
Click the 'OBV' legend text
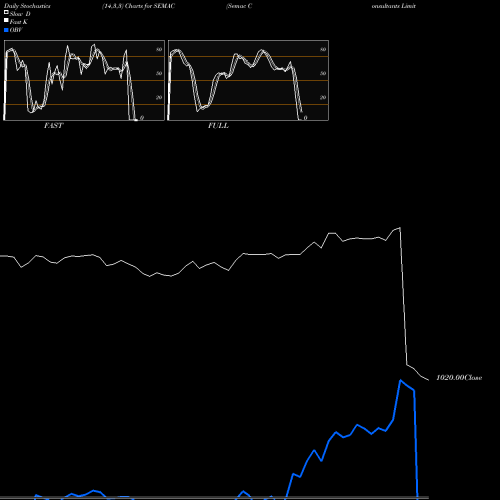[16, 30]
